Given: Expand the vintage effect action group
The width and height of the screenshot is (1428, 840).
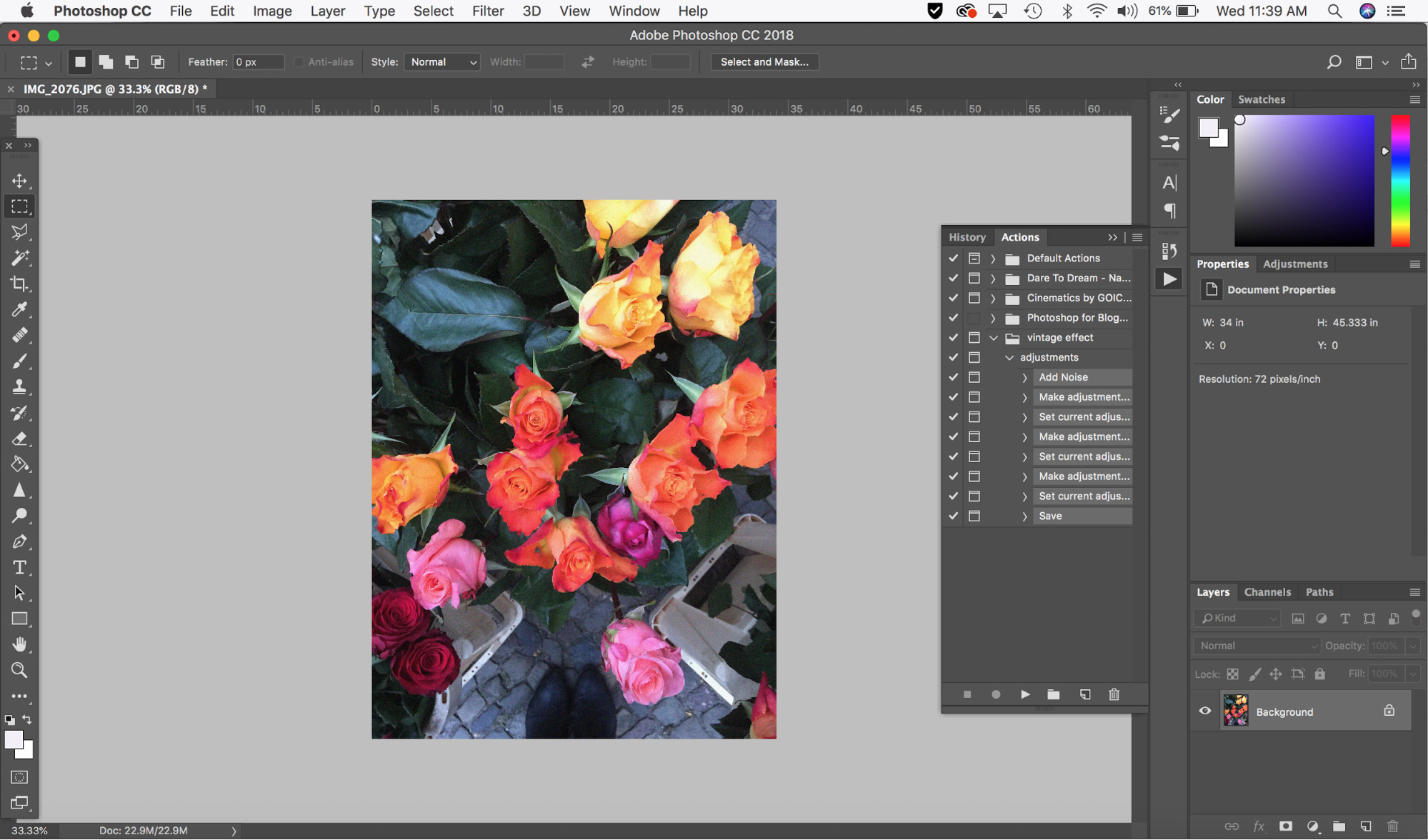Looking at the screenshot, I should pos(992,337).
